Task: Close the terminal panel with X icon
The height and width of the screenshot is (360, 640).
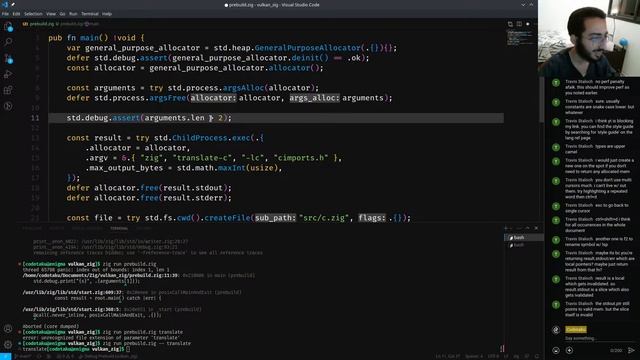Action: pyautogui.click(x=536, y=228)
